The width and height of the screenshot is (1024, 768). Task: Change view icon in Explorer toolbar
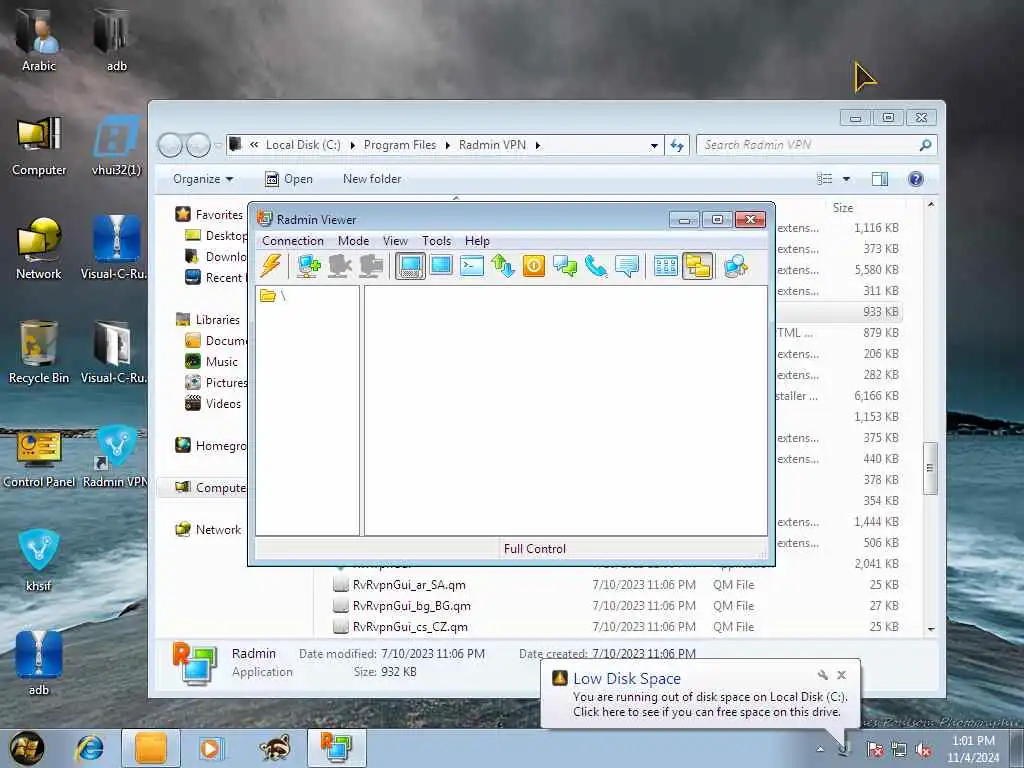[x=825, y=179]
